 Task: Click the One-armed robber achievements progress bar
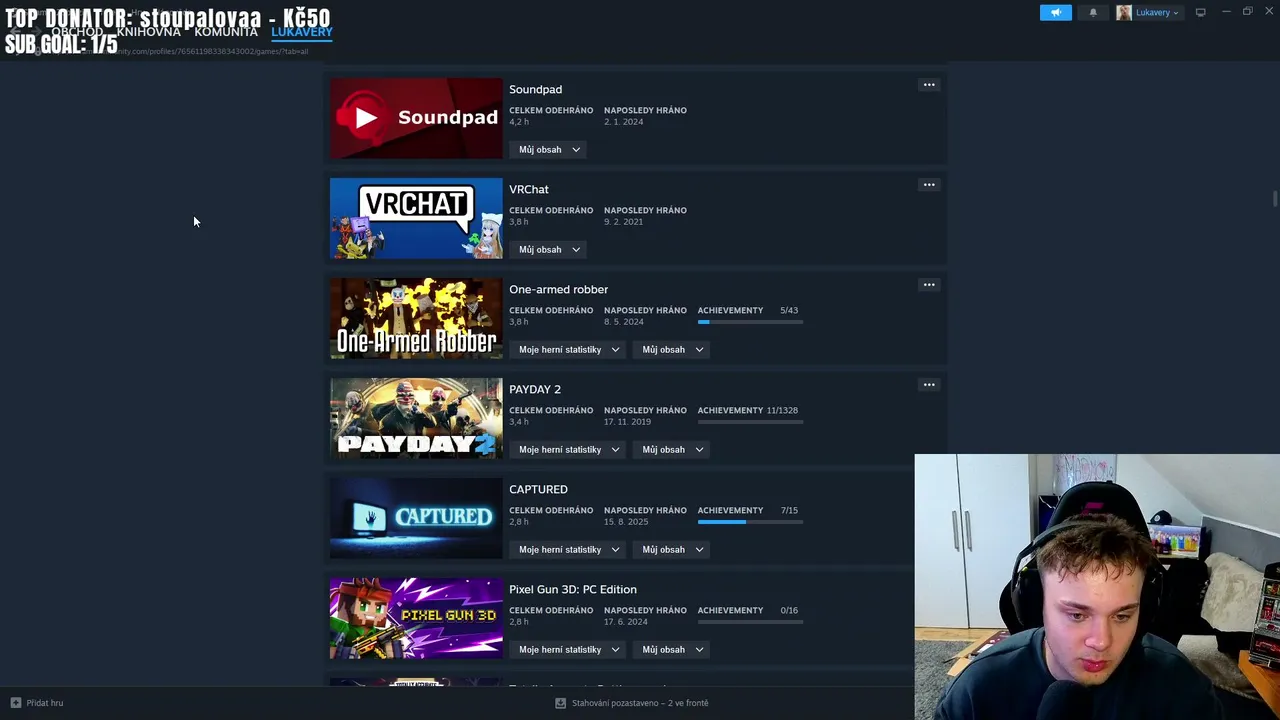click(750, 322)
